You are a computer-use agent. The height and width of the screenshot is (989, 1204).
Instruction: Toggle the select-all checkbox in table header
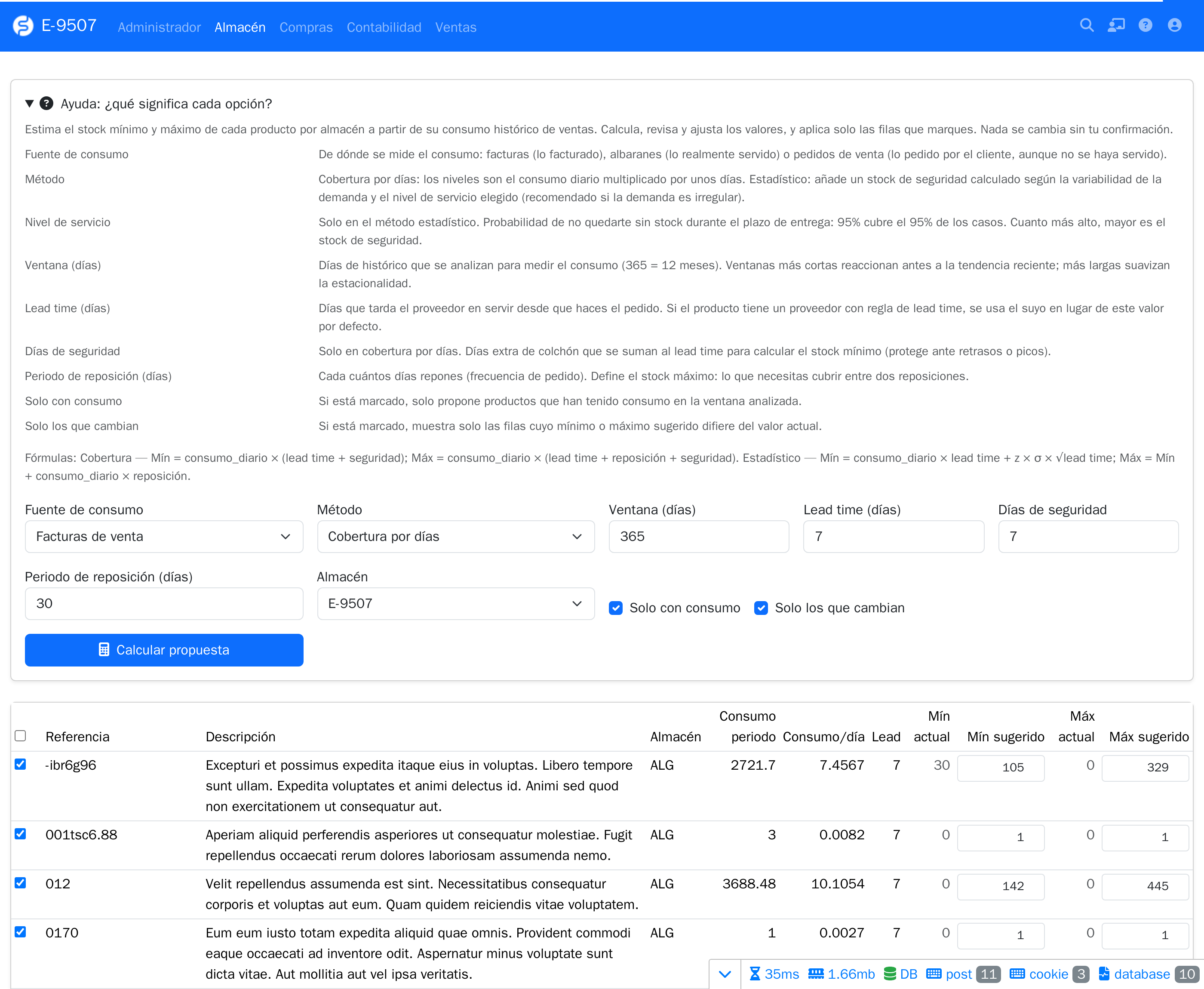click(21, 736)
